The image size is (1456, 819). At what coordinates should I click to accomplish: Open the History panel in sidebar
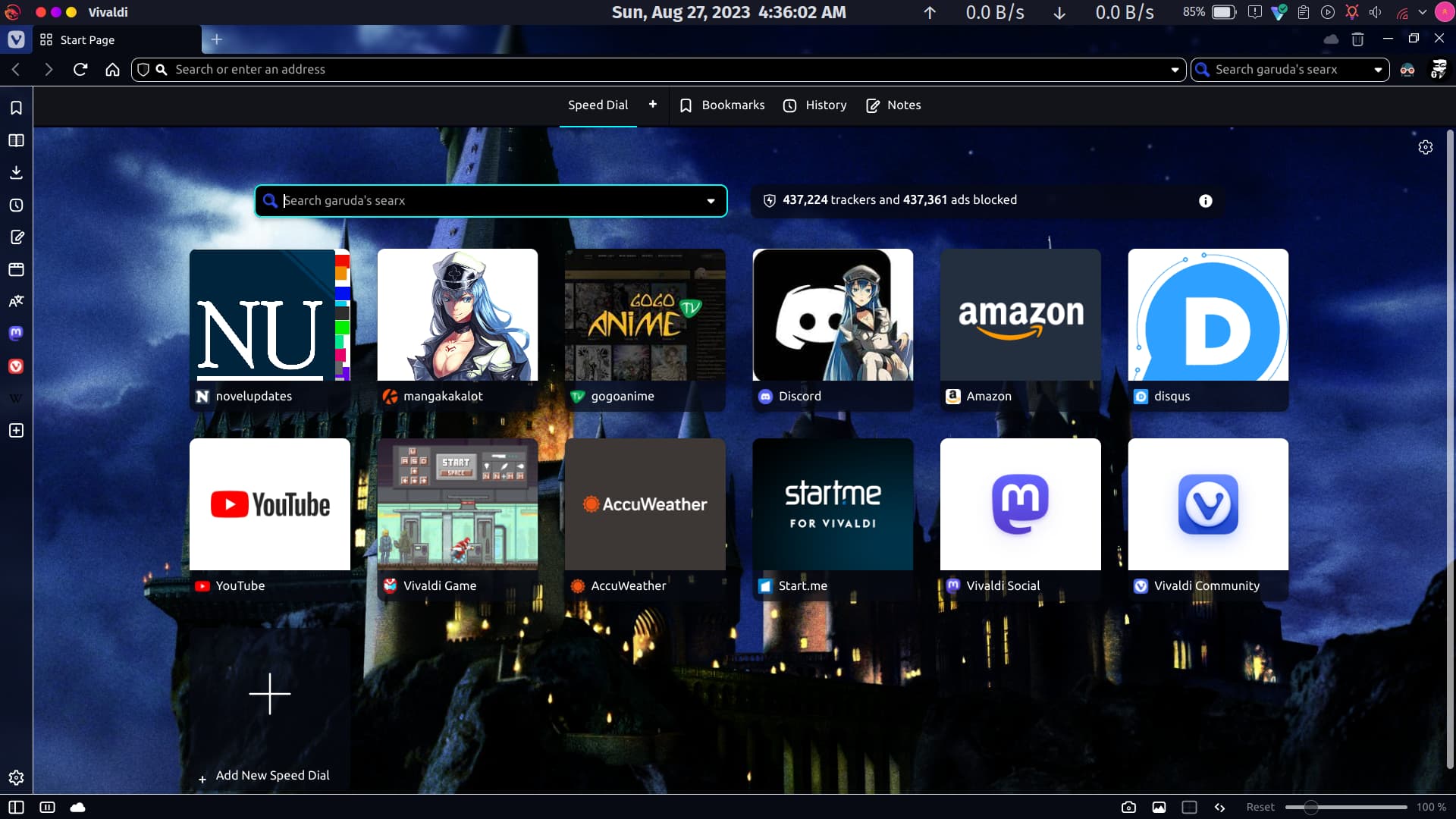click(16, 206)
